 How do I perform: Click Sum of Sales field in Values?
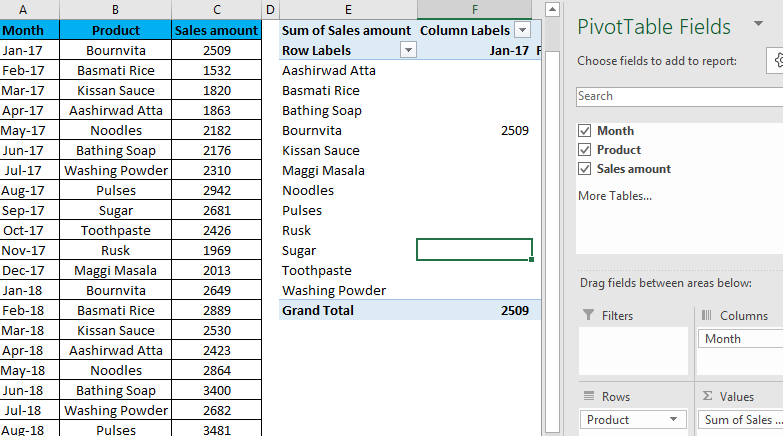point(740,420)
